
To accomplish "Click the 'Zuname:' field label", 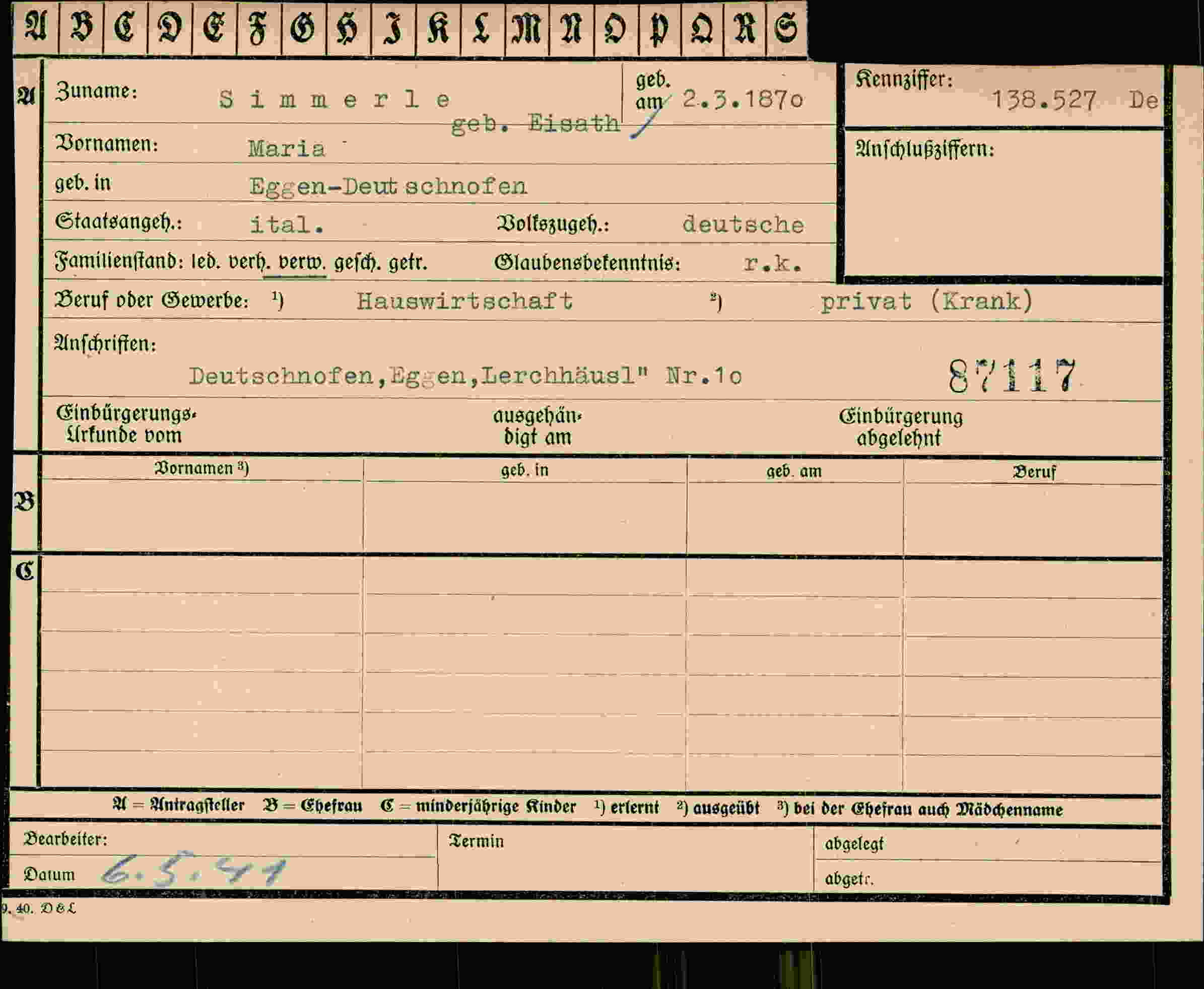I will (96, 91).
